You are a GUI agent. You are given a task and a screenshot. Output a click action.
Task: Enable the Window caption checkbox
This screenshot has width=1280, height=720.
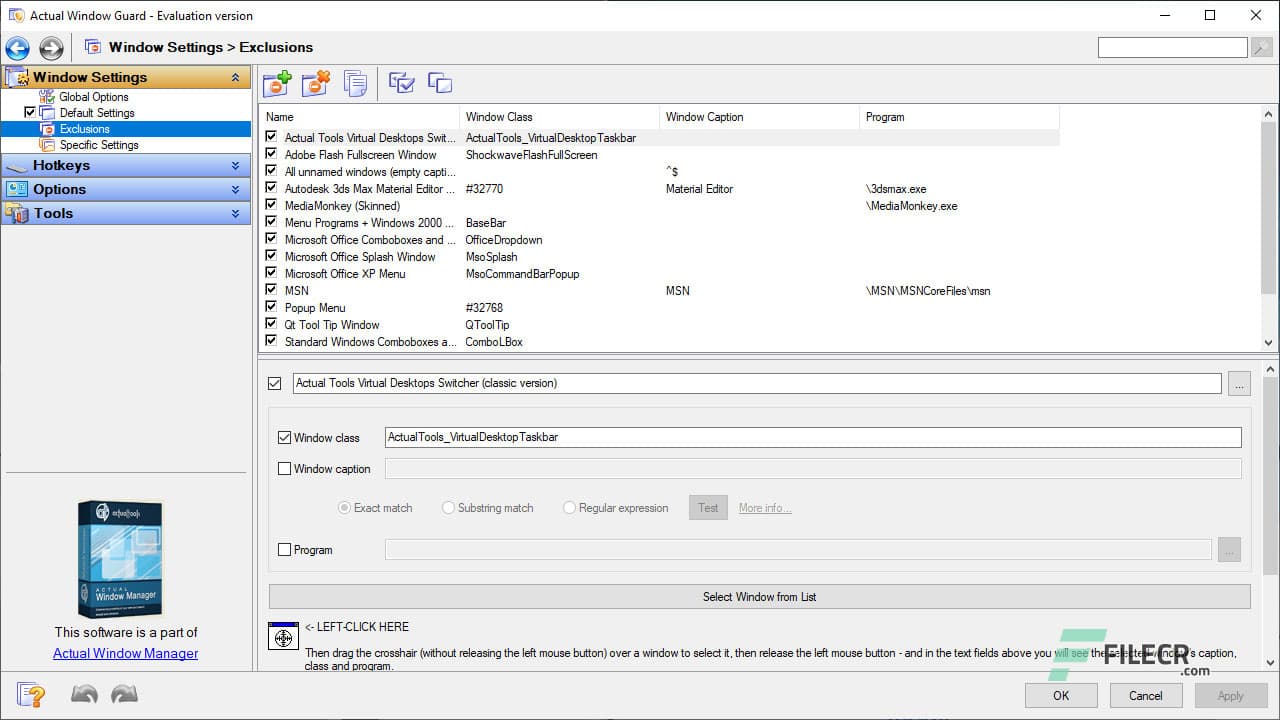[284, 468]
